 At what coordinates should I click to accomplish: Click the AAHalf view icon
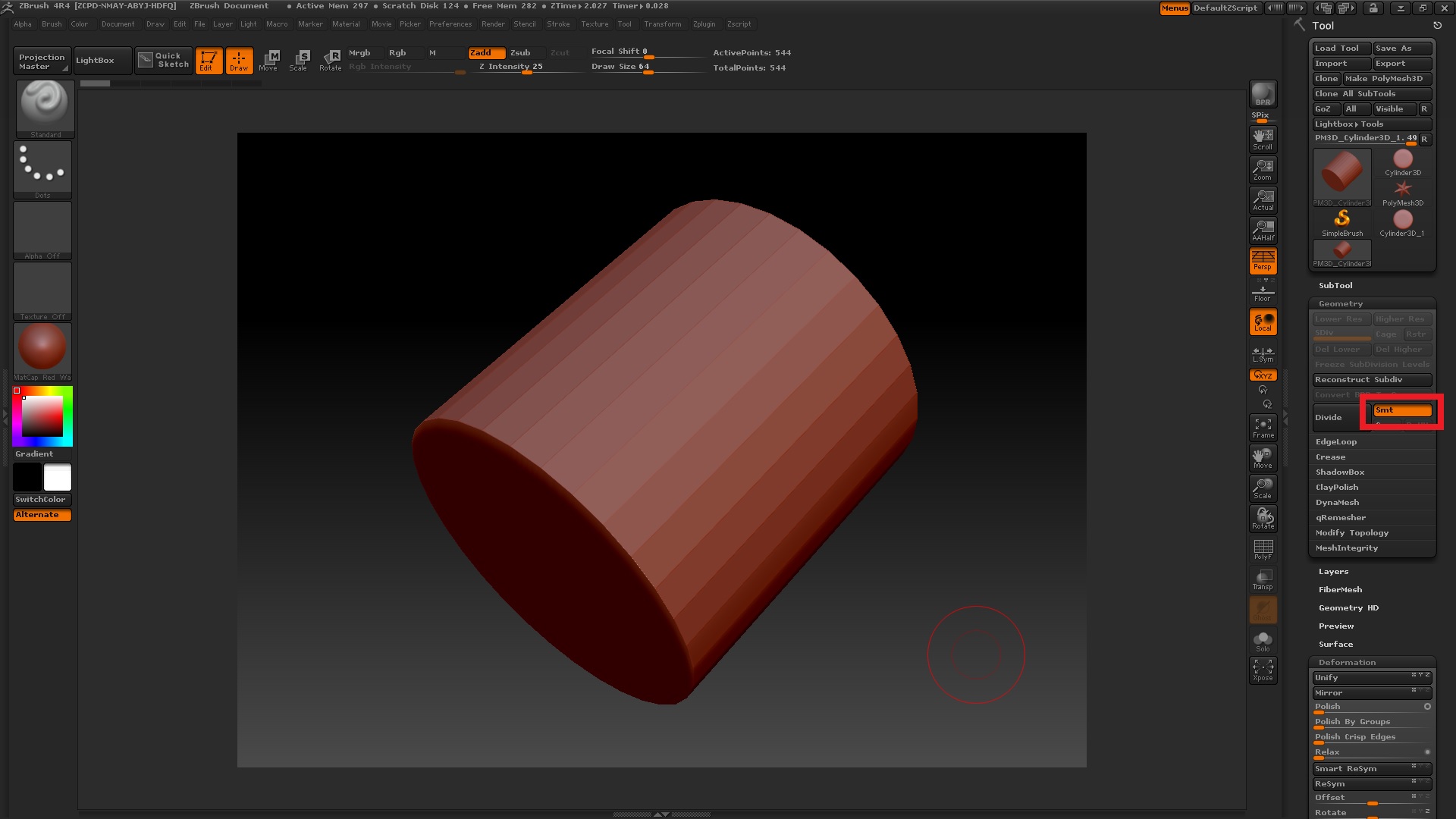[x=1263, y=230]
